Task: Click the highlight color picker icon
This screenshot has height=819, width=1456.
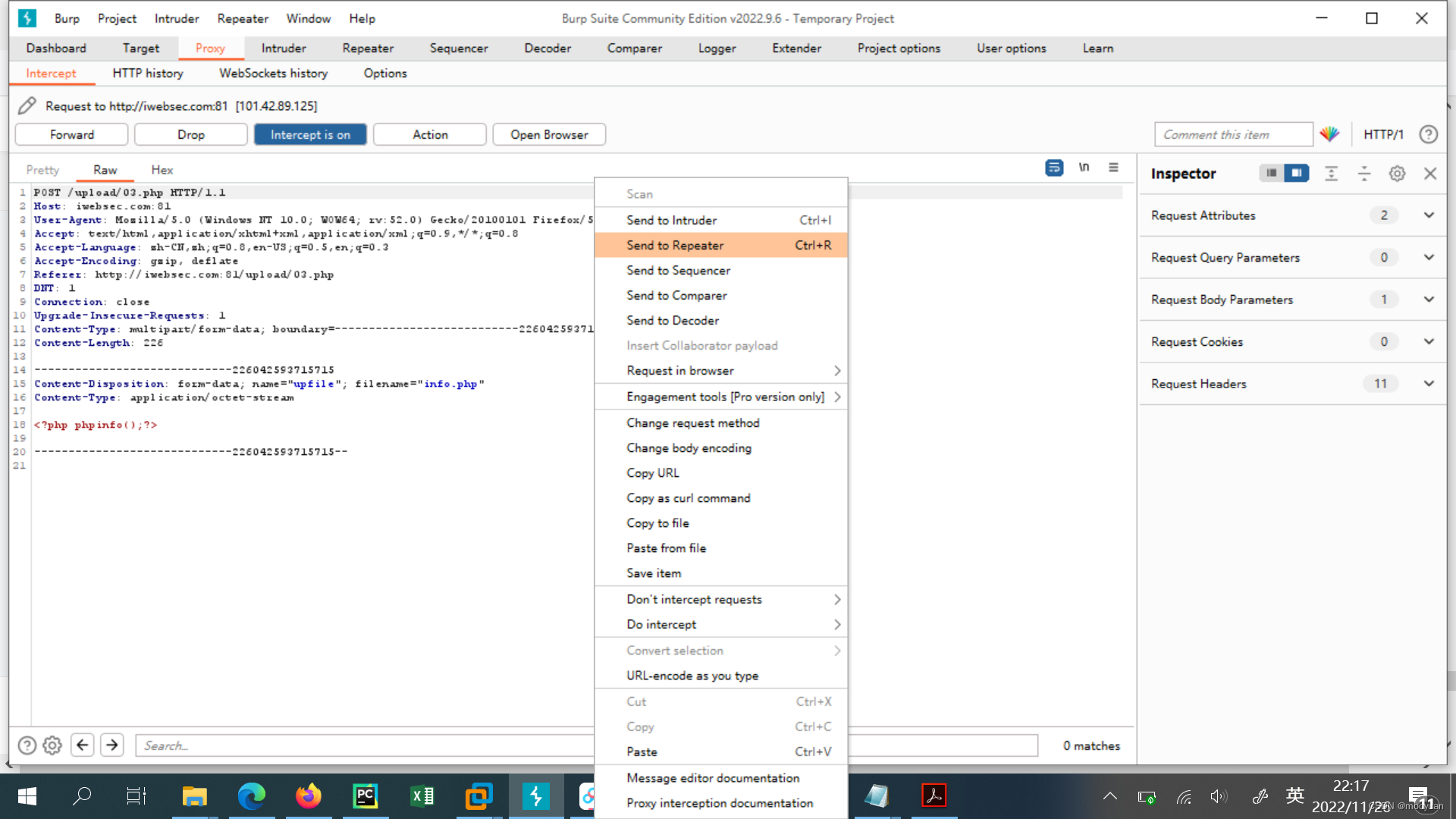Action: 1329,134
